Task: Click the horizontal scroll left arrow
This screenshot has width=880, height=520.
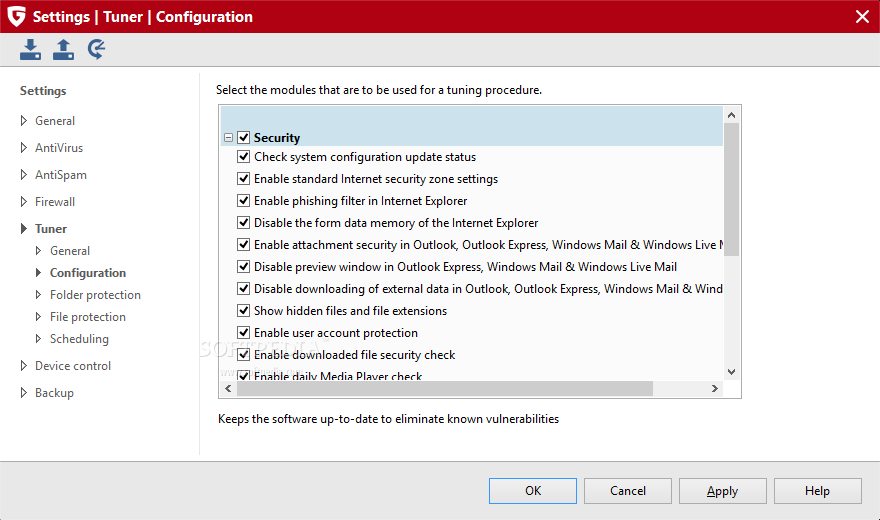Action: pos(228,388)
